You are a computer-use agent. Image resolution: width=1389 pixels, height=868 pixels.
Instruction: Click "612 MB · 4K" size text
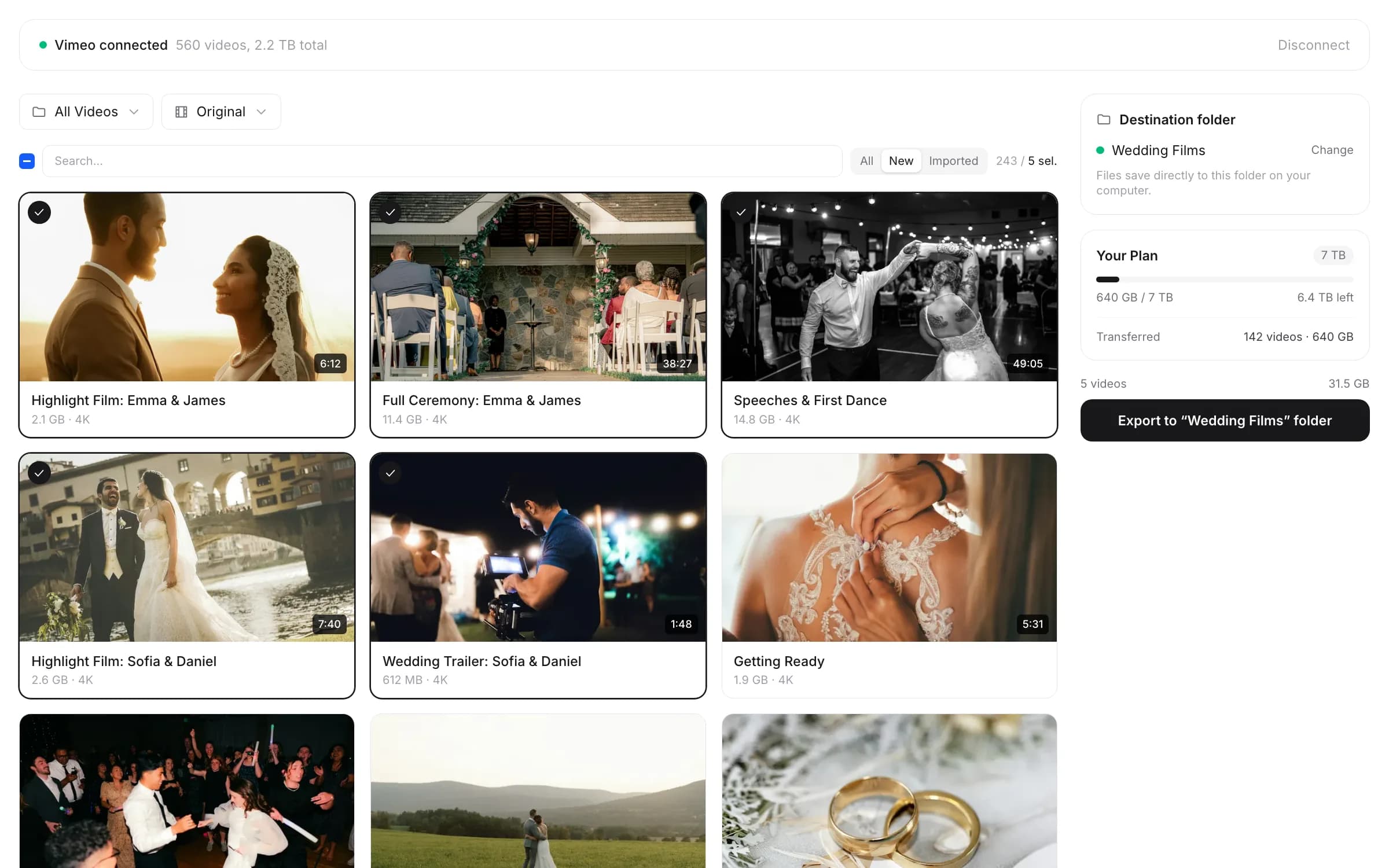click(x=415, y=680)
